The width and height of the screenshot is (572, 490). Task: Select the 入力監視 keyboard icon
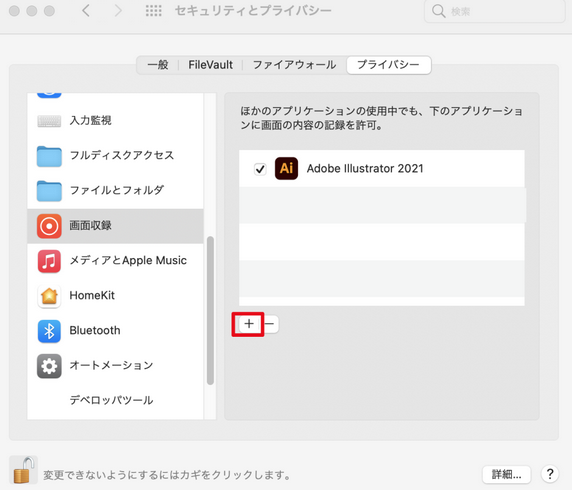[49, 121]
